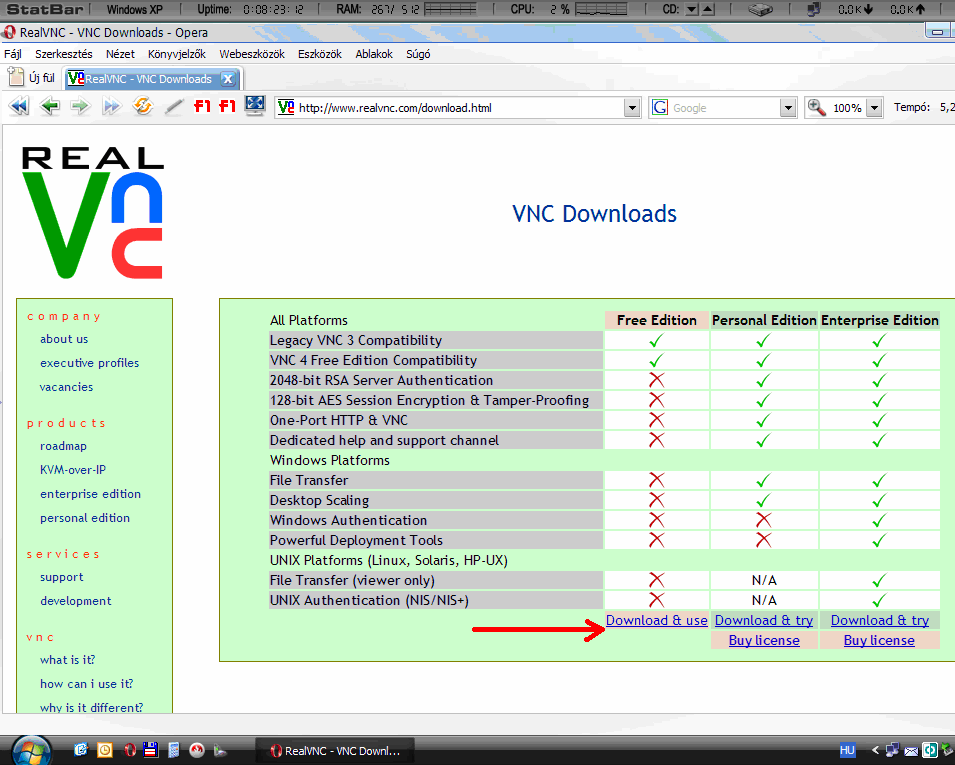Open the Szerkesztés menu
The height and width of the screenshot is (765, 955).
click(64, 54)
